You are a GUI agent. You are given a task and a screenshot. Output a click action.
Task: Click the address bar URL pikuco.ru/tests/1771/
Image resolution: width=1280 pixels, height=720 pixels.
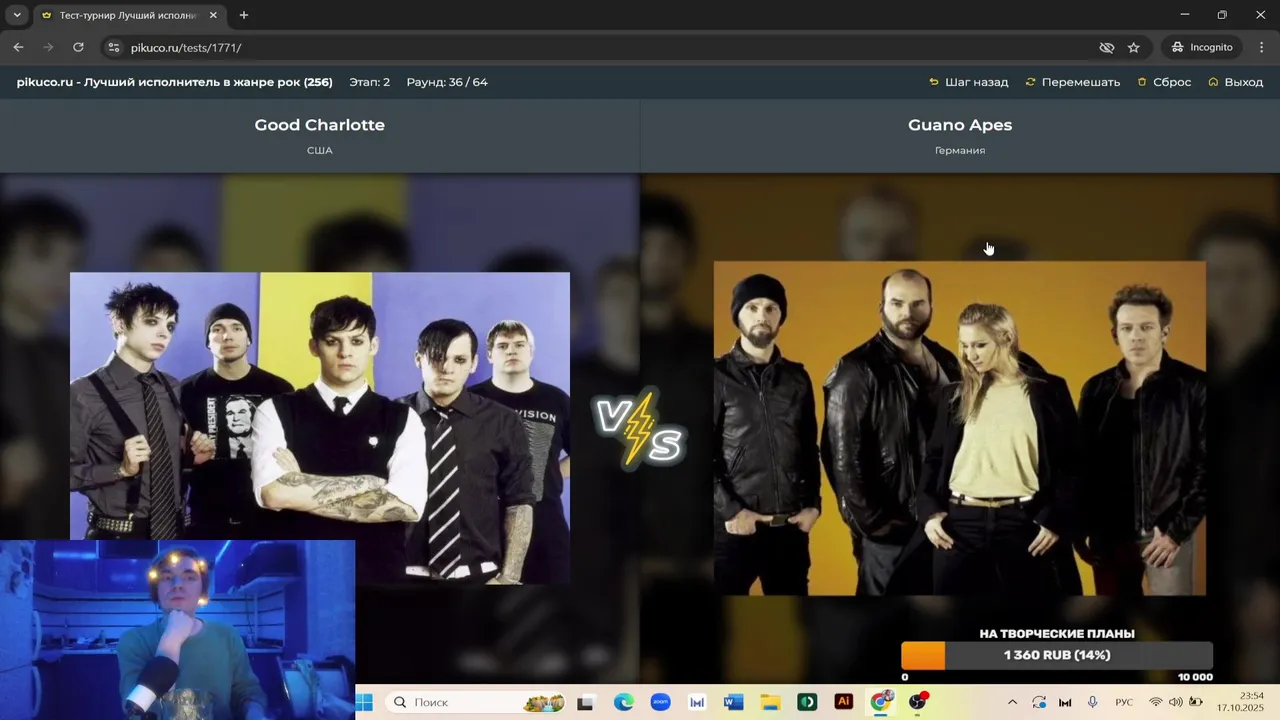[186, 47]
